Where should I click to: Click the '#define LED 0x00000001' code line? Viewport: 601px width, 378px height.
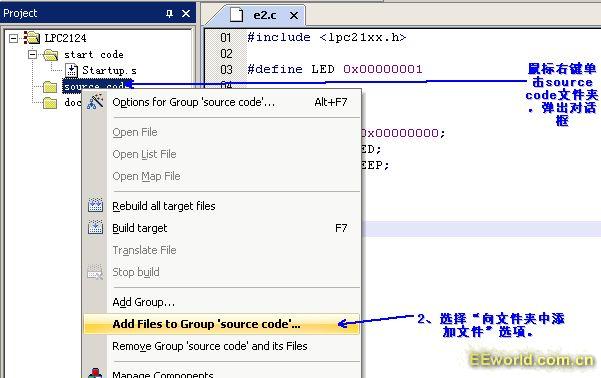click(x=335, y=69)
